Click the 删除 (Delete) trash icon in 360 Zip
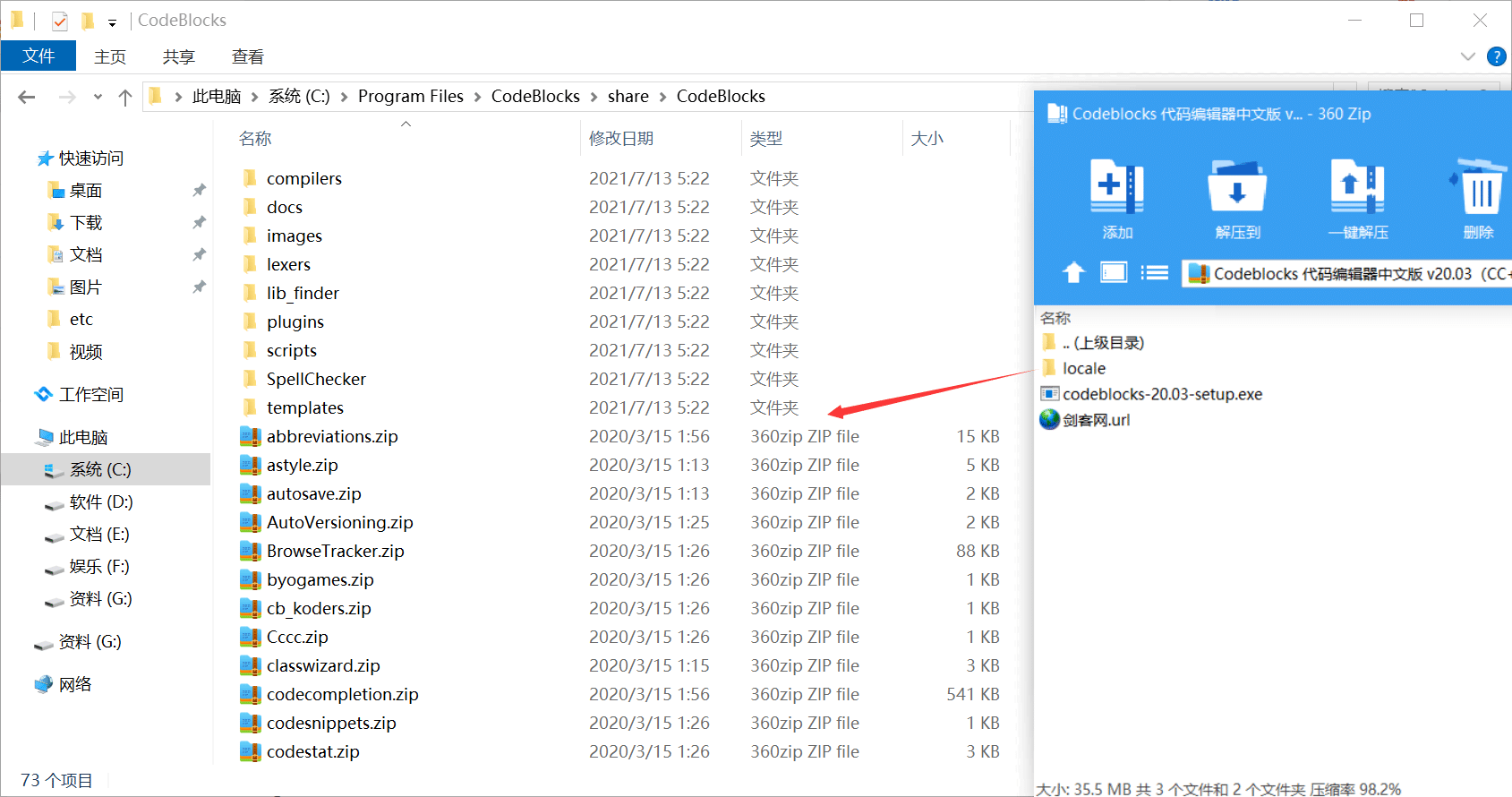 (1480, 186)
